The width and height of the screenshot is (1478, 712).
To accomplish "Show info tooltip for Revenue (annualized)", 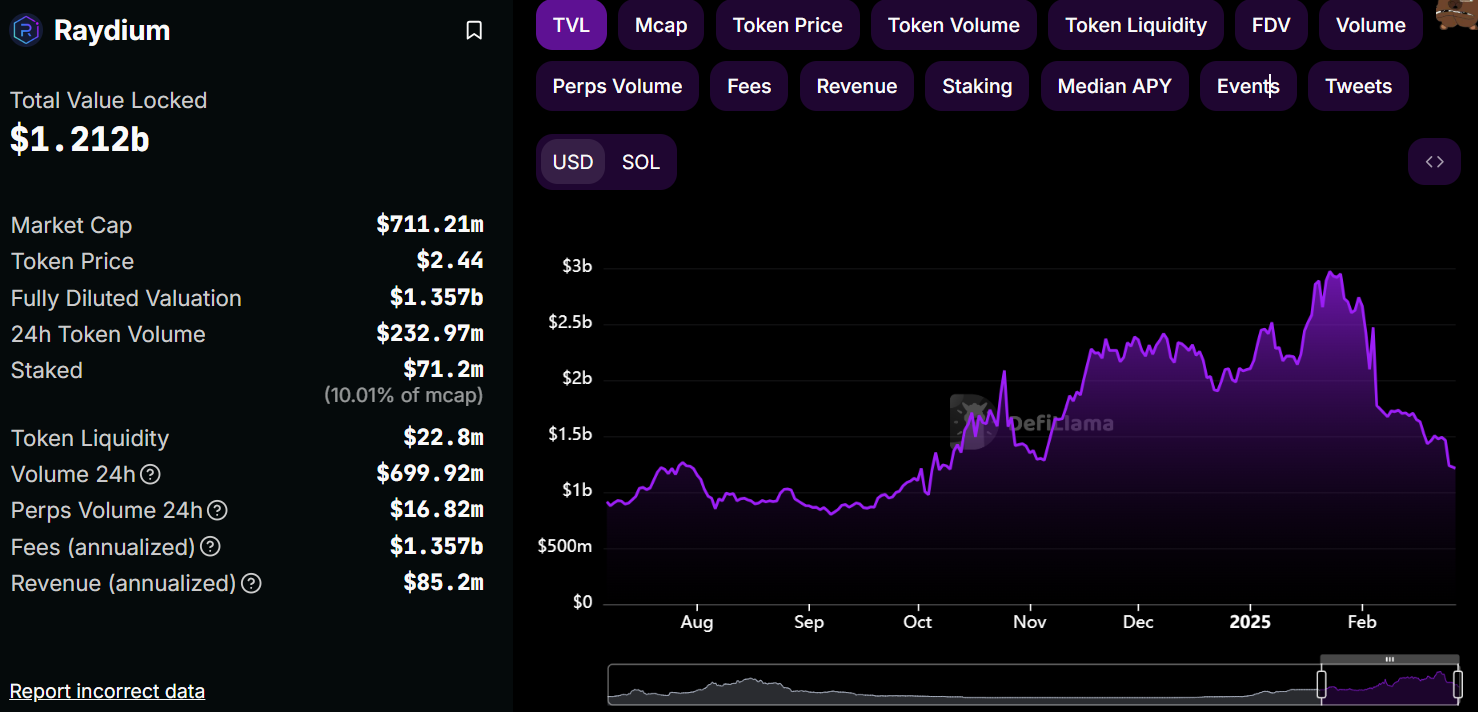I will 251,583.
